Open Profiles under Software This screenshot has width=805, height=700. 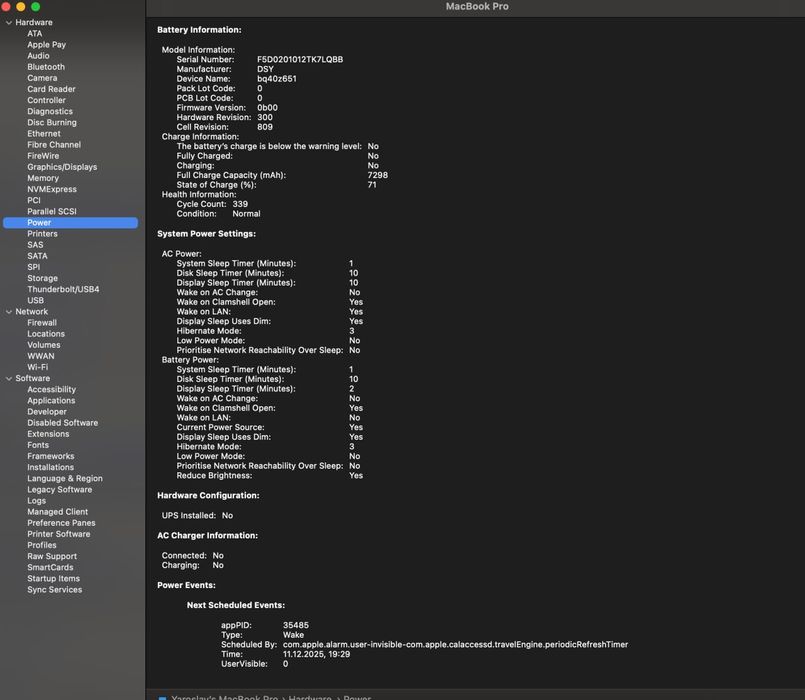42,545
